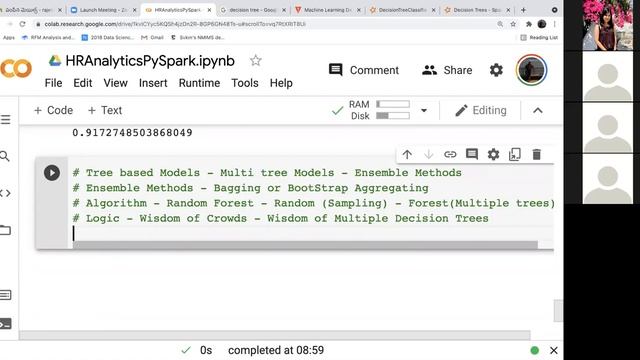Open RFM Analysis bookmark
640x360 pixels.
pos(48,38)
